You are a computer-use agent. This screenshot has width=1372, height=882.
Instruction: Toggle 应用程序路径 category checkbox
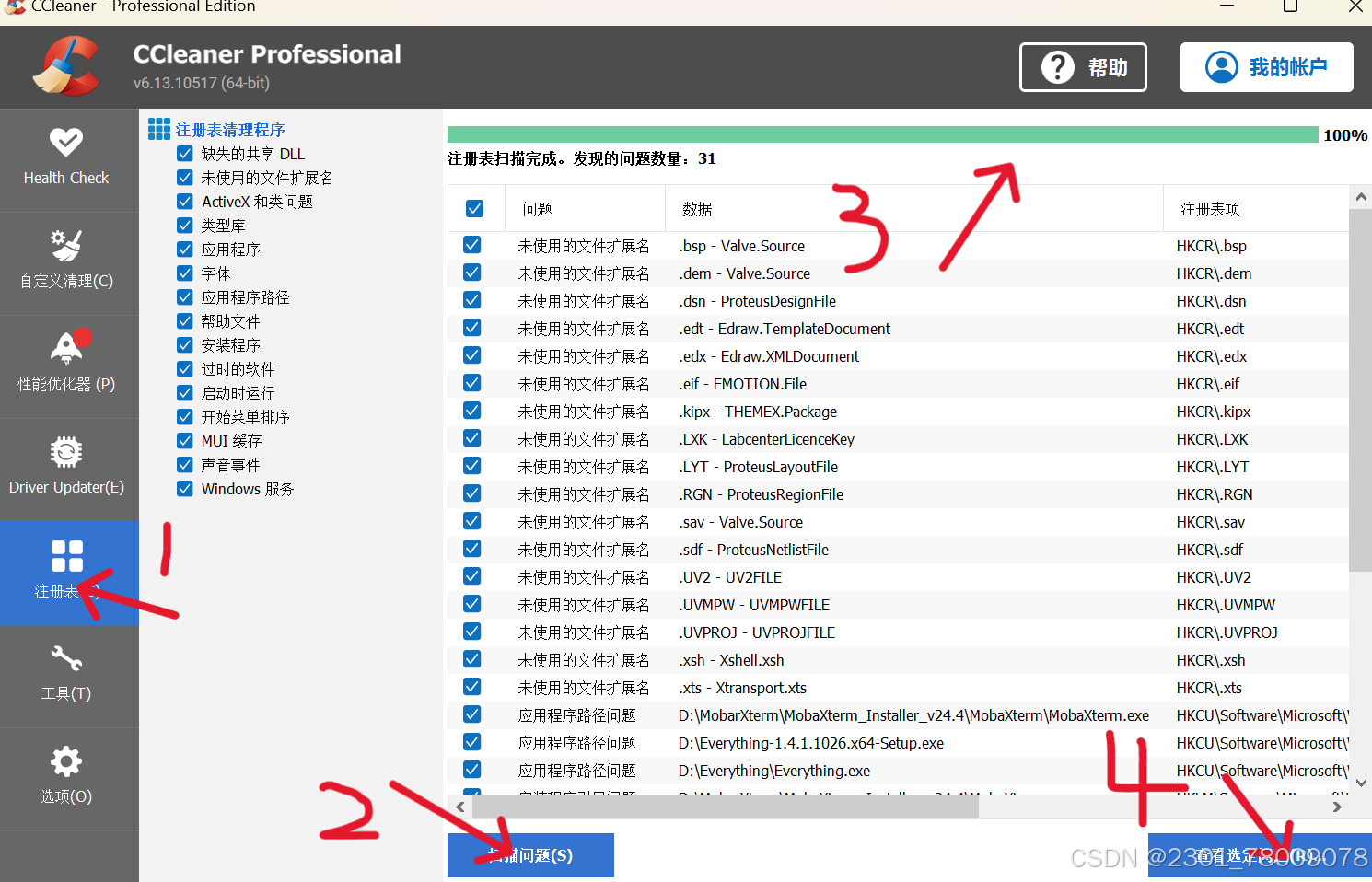[185, 297]
